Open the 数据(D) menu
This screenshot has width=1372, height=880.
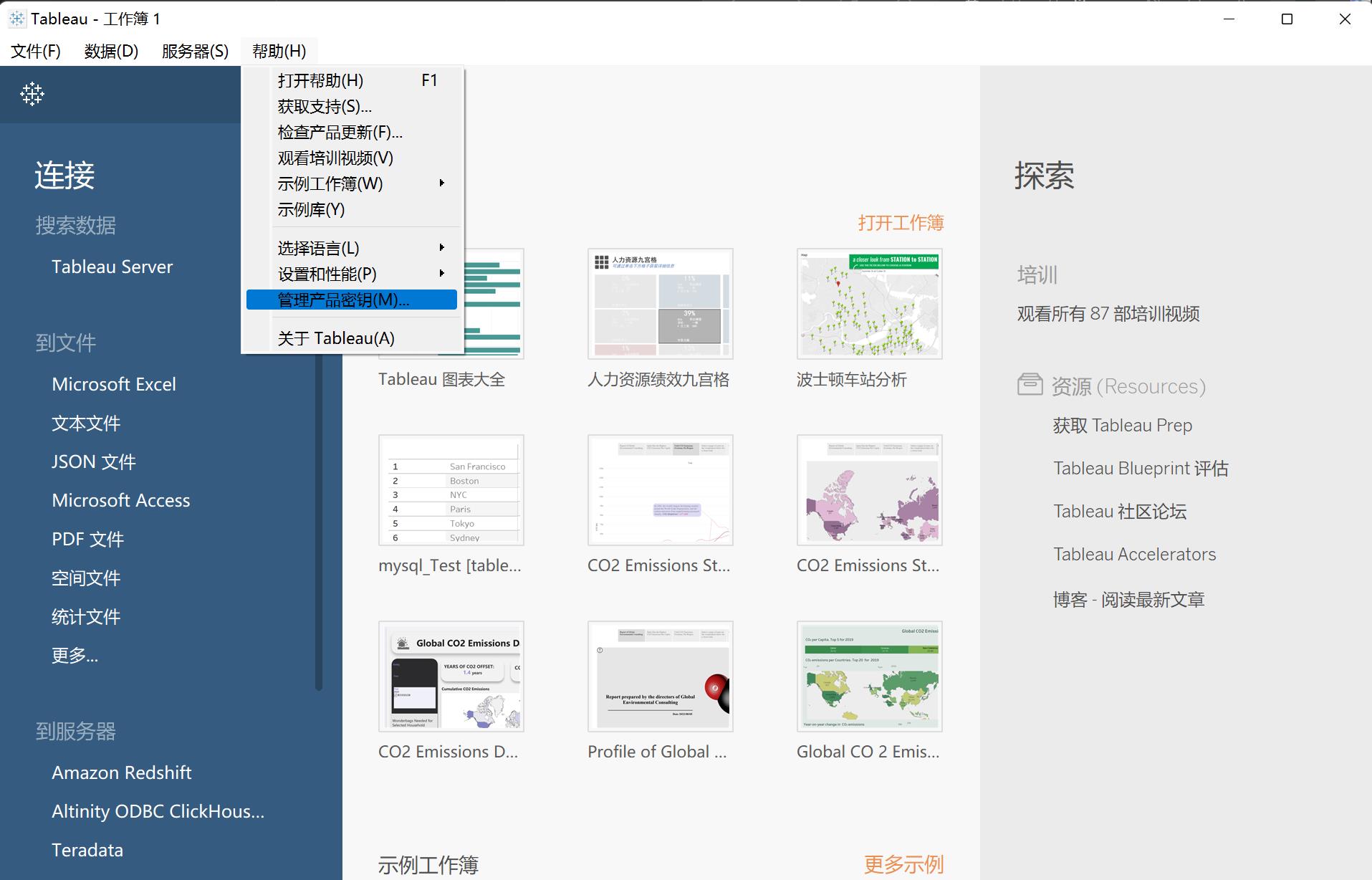coord(111,51)
